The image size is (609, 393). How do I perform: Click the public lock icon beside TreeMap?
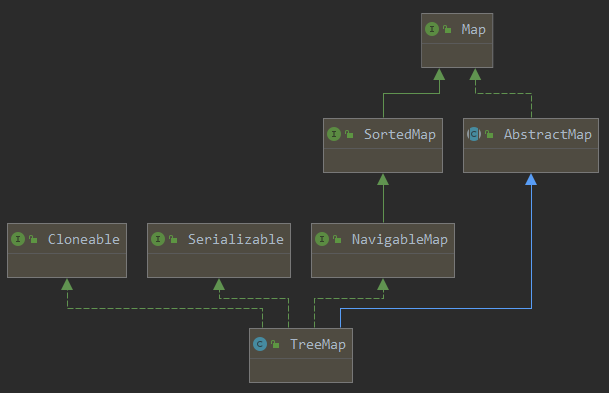pos(275,344)
